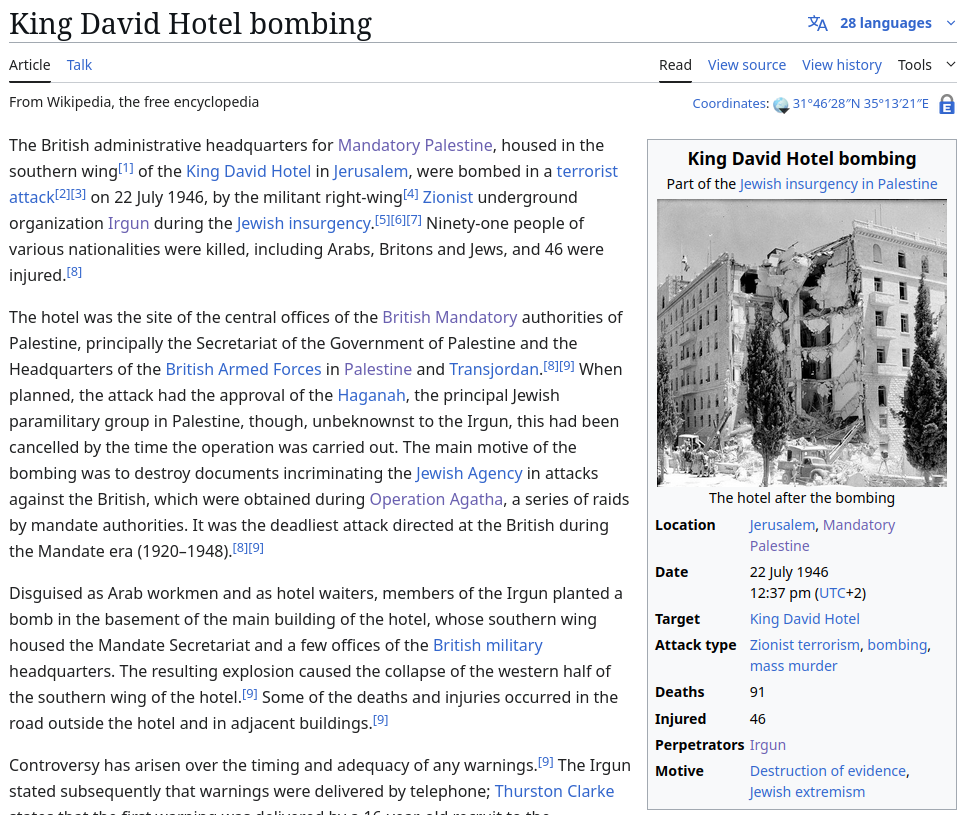
Task: Click the Jerusalem link in first paragraph
Action: 370,171
